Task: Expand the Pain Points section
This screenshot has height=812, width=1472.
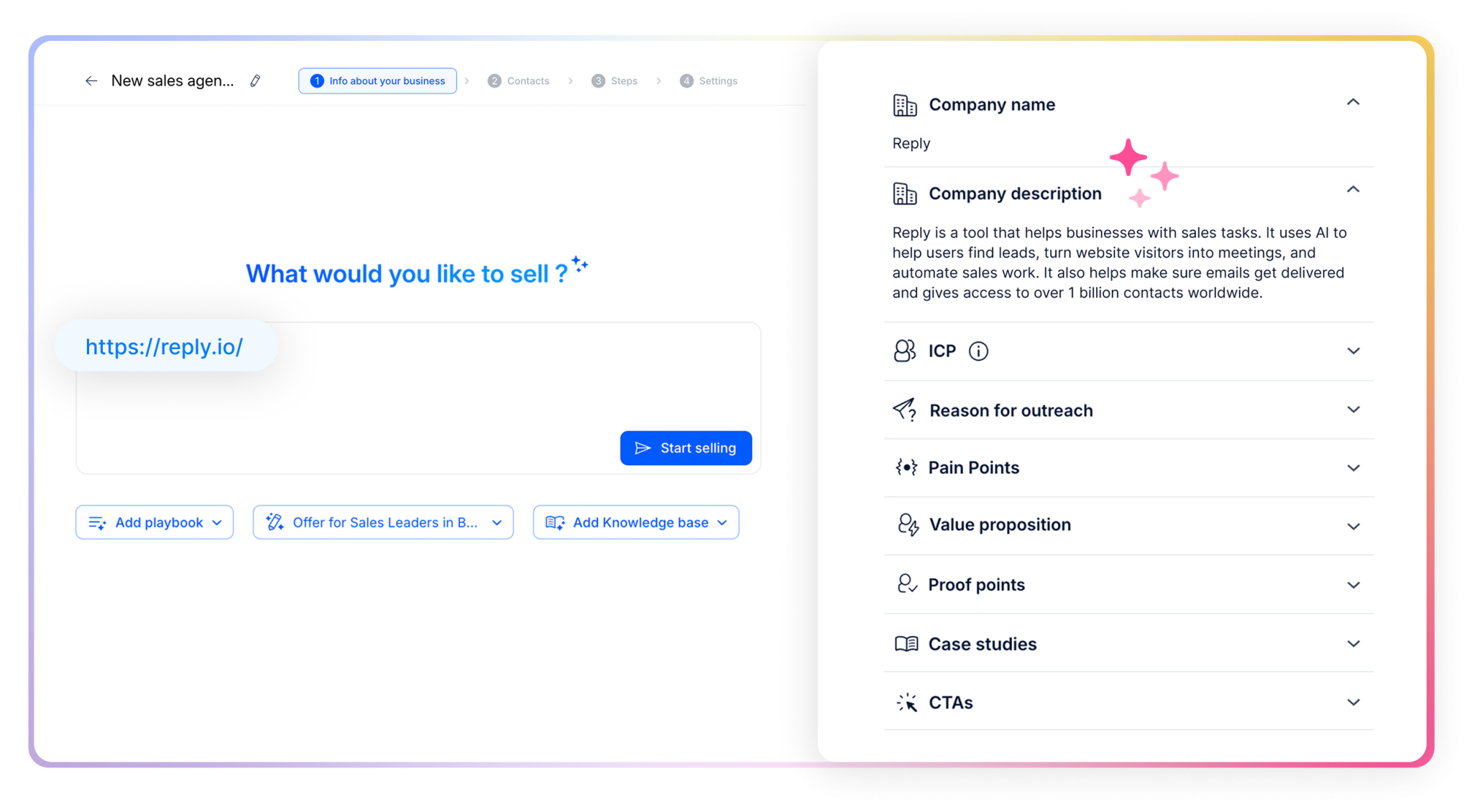Action: point(1354,467)
